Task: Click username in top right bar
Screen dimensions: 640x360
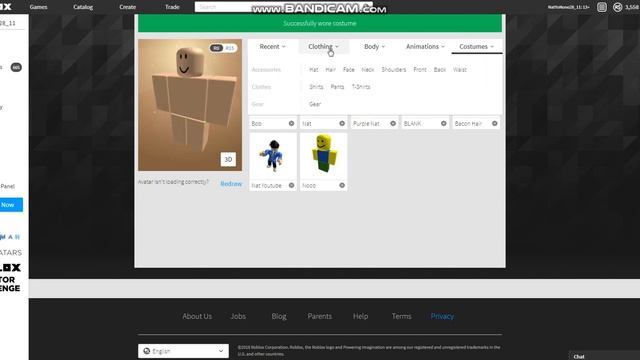Action: tap(568, 7)
